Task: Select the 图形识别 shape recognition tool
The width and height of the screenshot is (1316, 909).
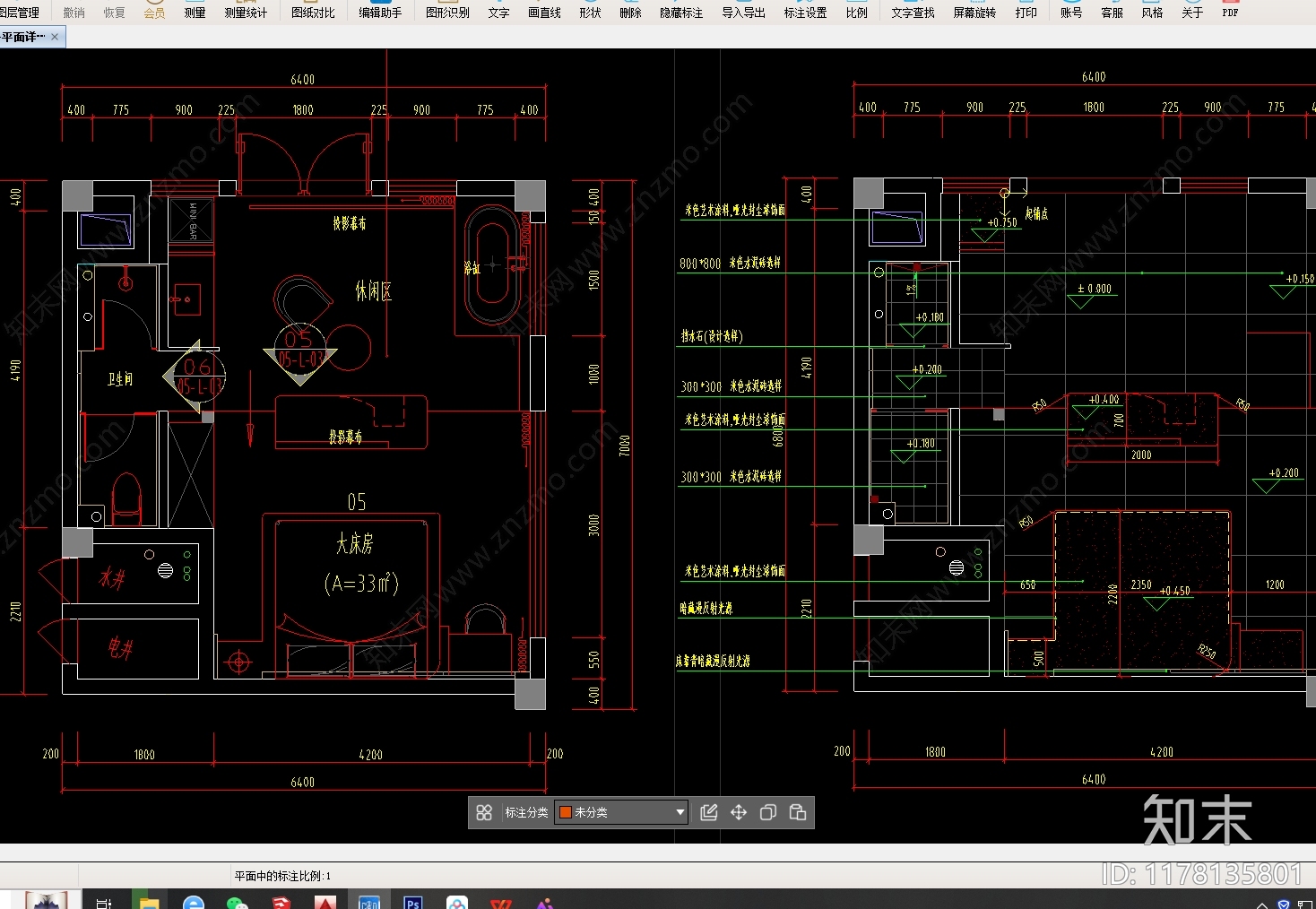Action: pos(447,13)
